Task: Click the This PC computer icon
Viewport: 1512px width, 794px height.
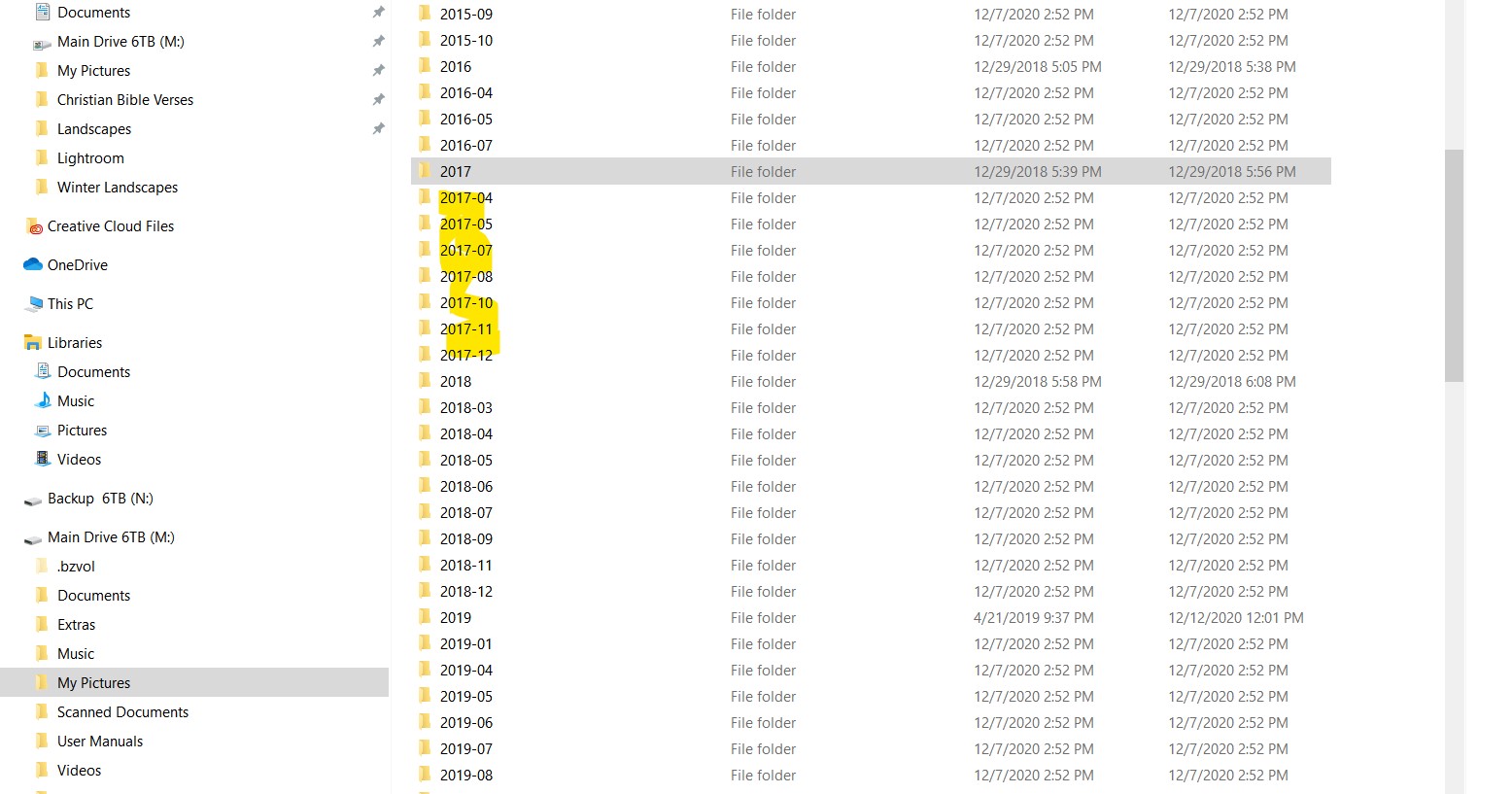Action: point(34,303)
